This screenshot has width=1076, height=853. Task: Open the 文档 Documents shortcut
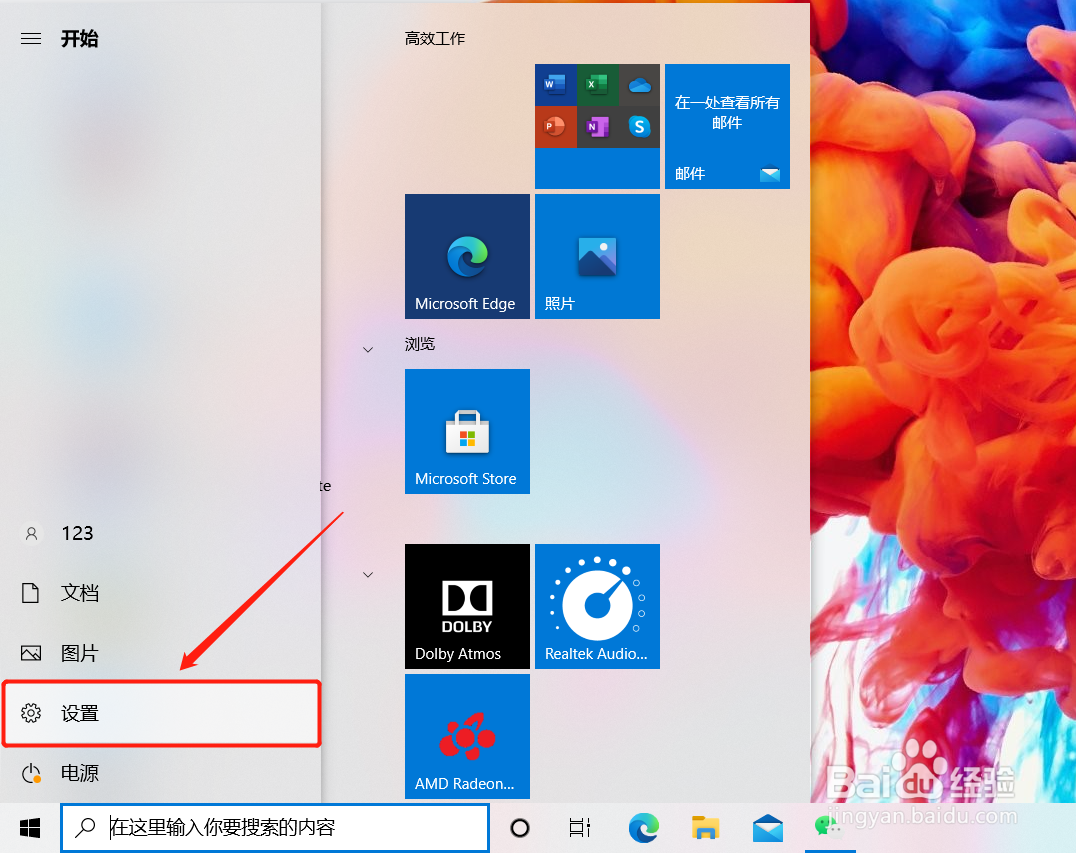80,592
